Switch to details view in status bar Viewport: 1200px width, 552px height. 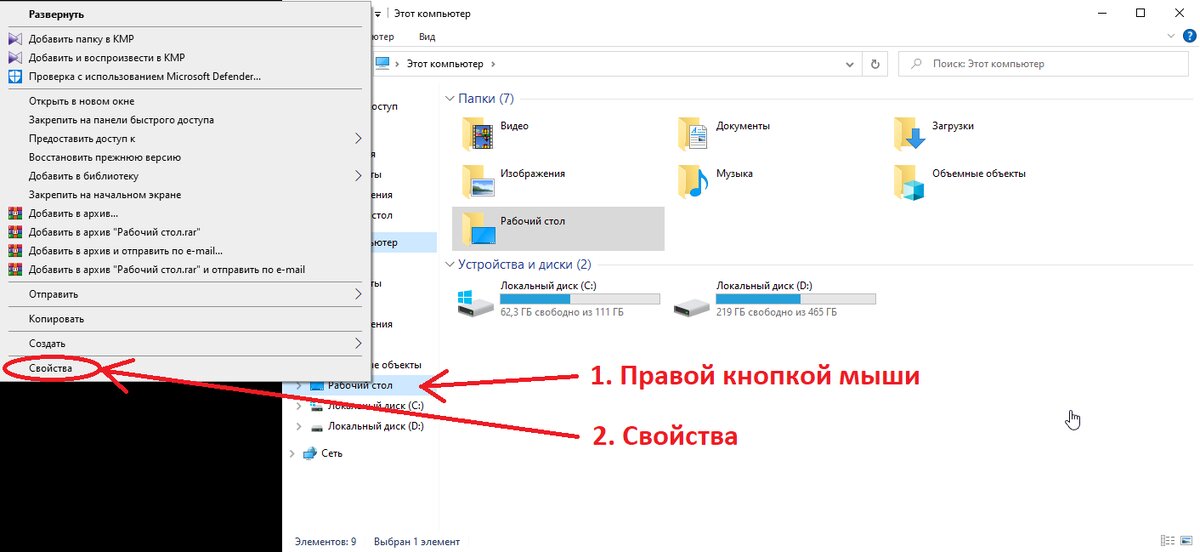pos(1166,541)
